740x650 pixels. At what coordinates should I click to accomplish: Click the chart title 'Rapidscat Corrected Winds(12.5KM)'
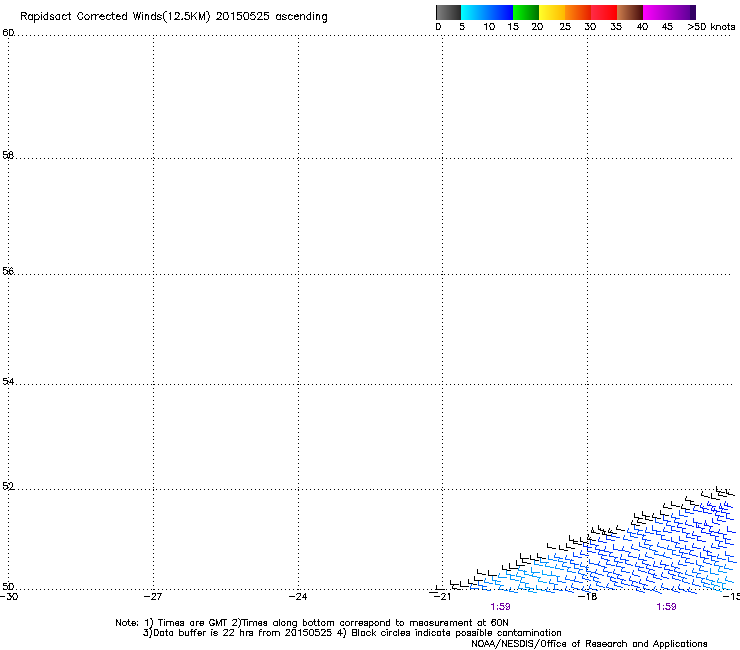pos(115,16)
